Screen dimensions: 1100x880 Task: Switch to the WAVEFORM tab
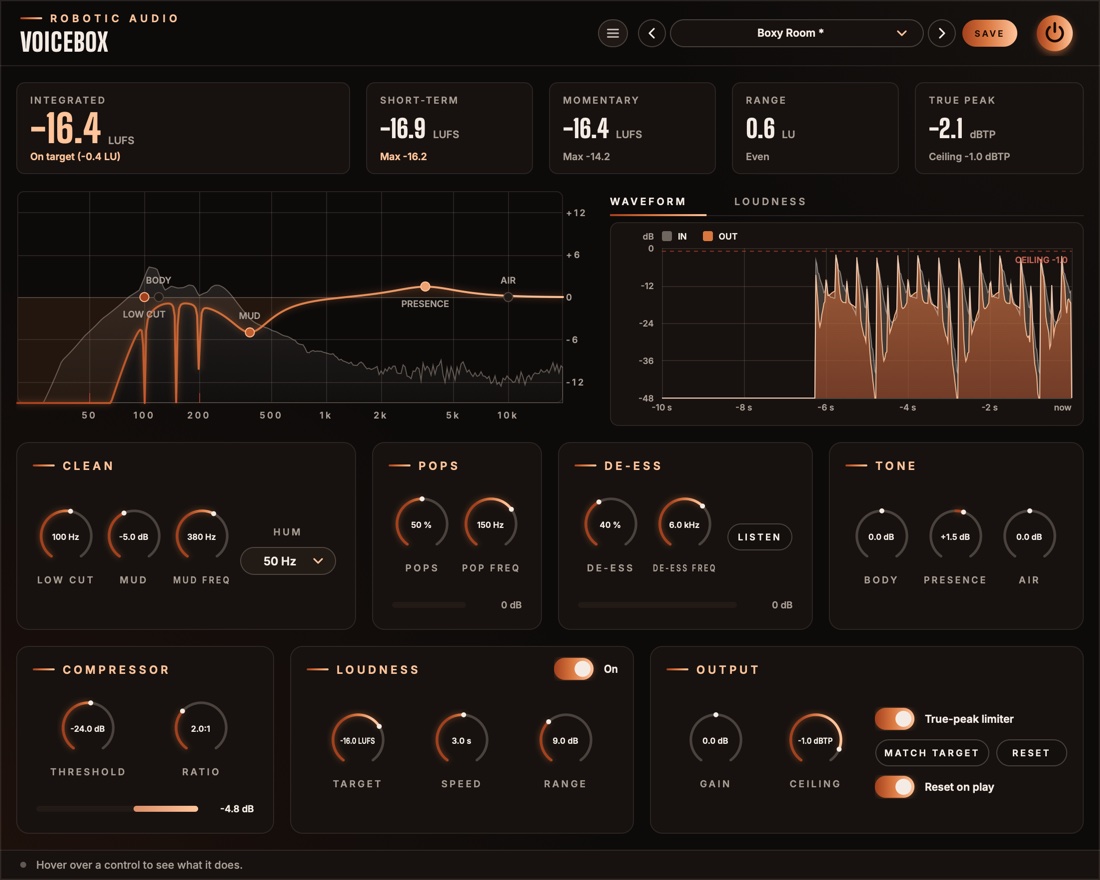pyautogui.click(x=648, y=201)
